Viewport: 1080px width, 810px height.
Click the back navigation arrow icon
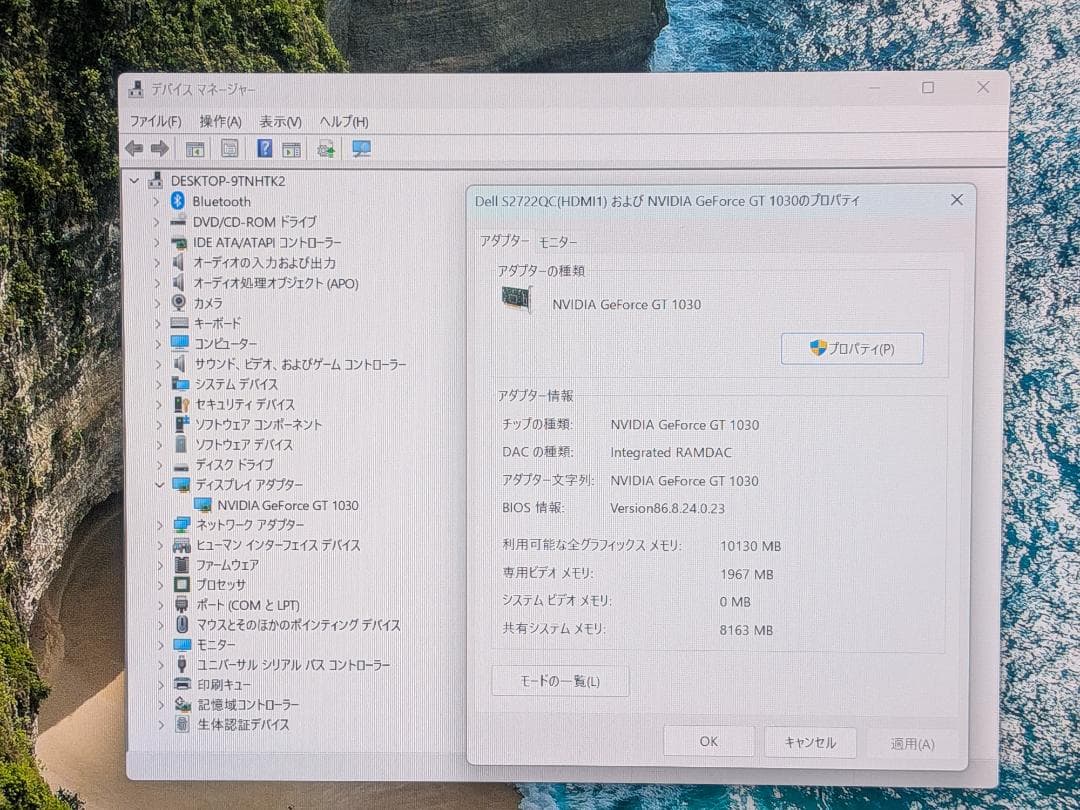click(x=134, y=148)
